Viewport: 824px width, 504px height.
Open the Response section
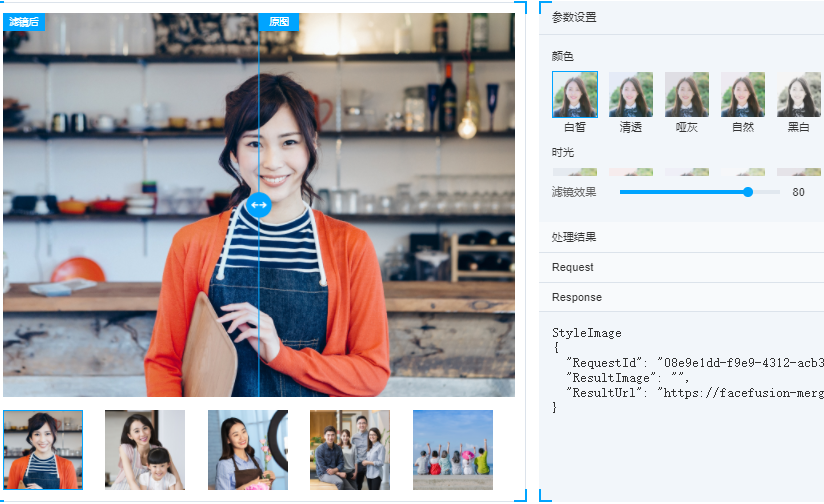pyautogui.click(x=682, y=297)
